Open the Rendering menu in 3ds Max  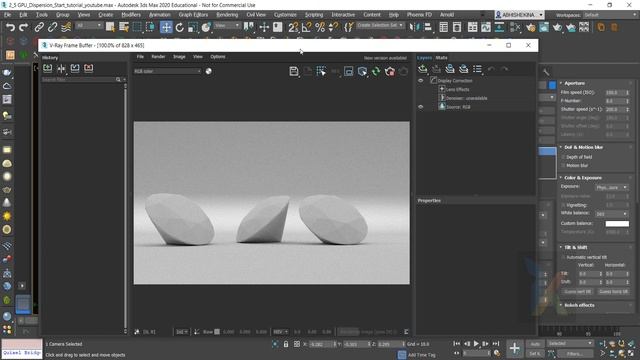(x=227, y=15)
